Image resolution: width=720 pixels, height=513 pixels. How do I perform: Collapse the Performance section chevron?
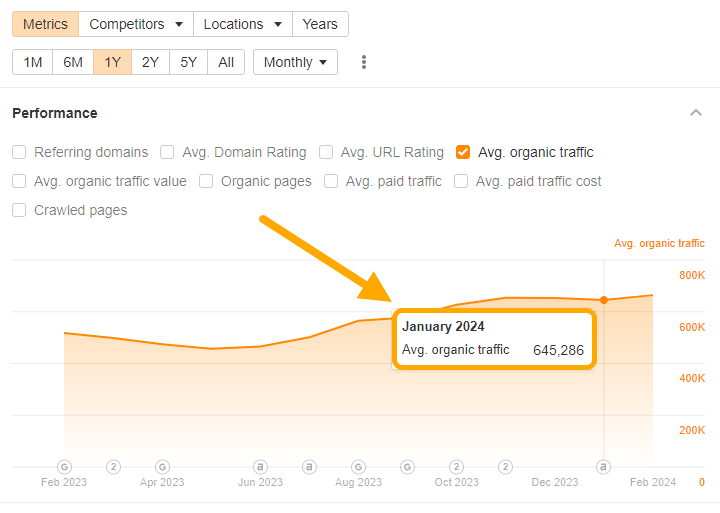(696, 113)
